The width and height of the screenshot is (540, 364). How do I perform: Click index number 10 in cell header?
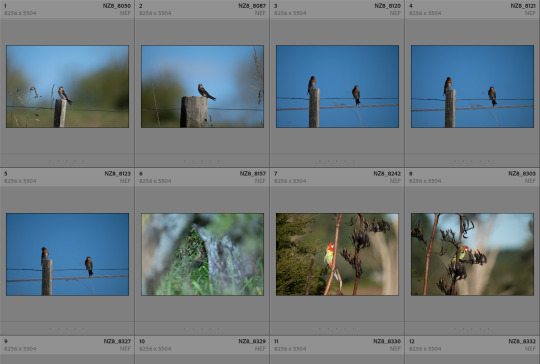click(x=142, y=341)
